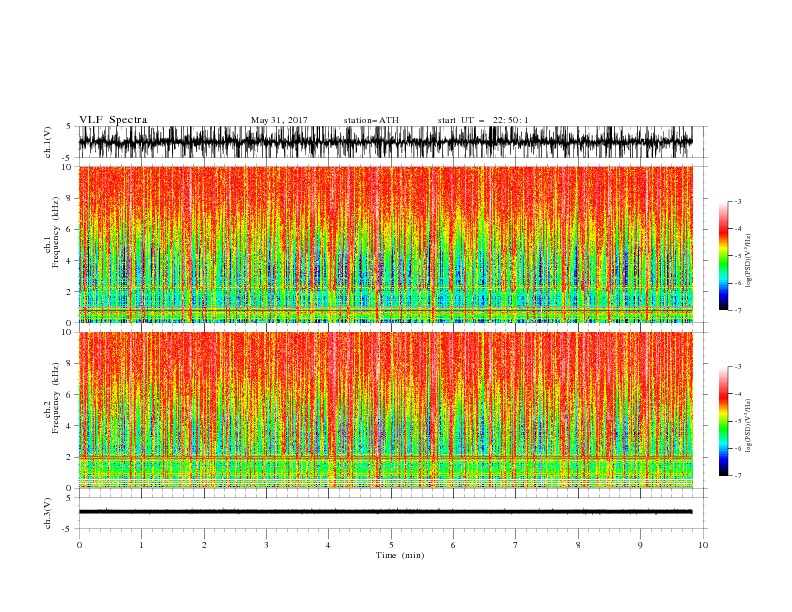Click the ch.1 colorbar "-5" tick label
792x612 pixels.
pos(738,256)
